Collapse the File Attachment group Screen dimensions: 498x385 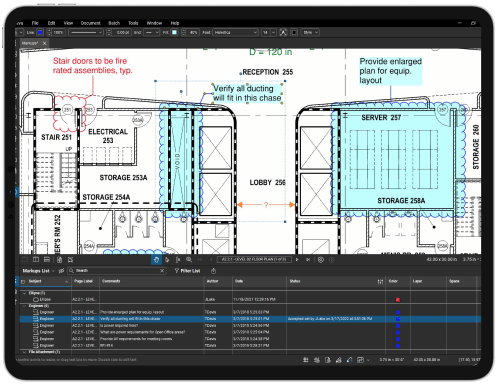(24, 352)
